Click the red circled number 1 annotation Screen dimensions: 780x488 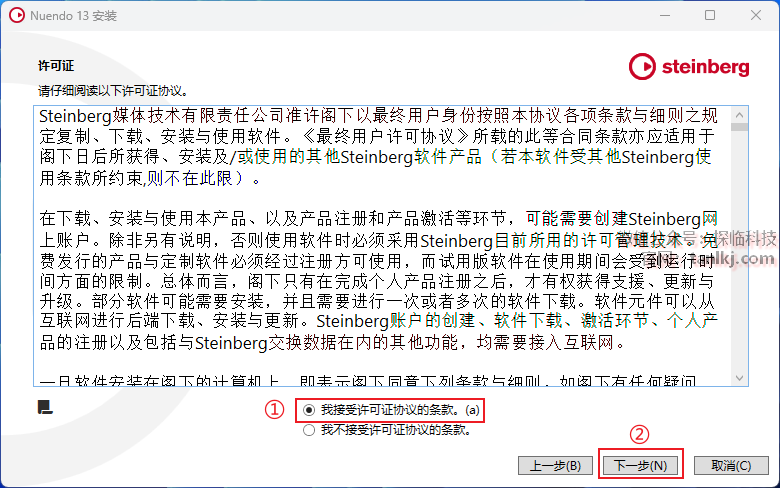click(275, 410)
